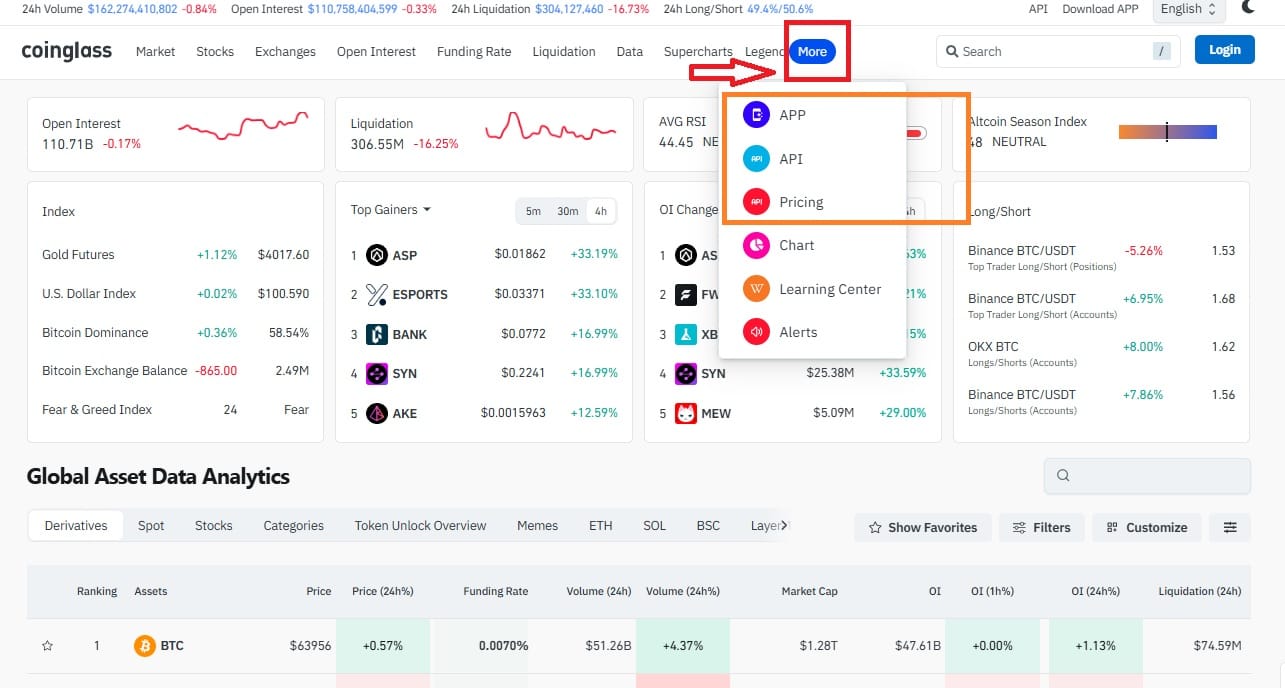Switch to the ETH tab
1285x688 pixels.
point(600,525)
